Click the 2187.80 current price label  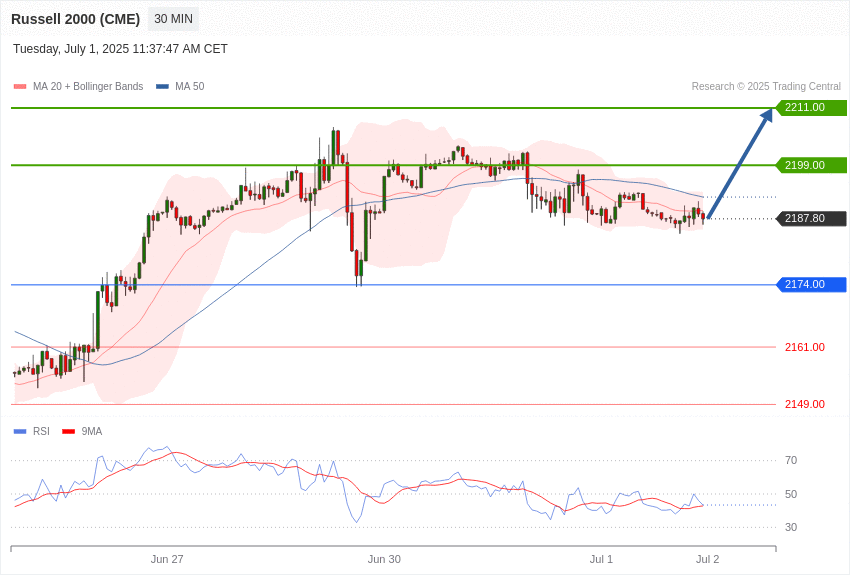tap(812, 218)
